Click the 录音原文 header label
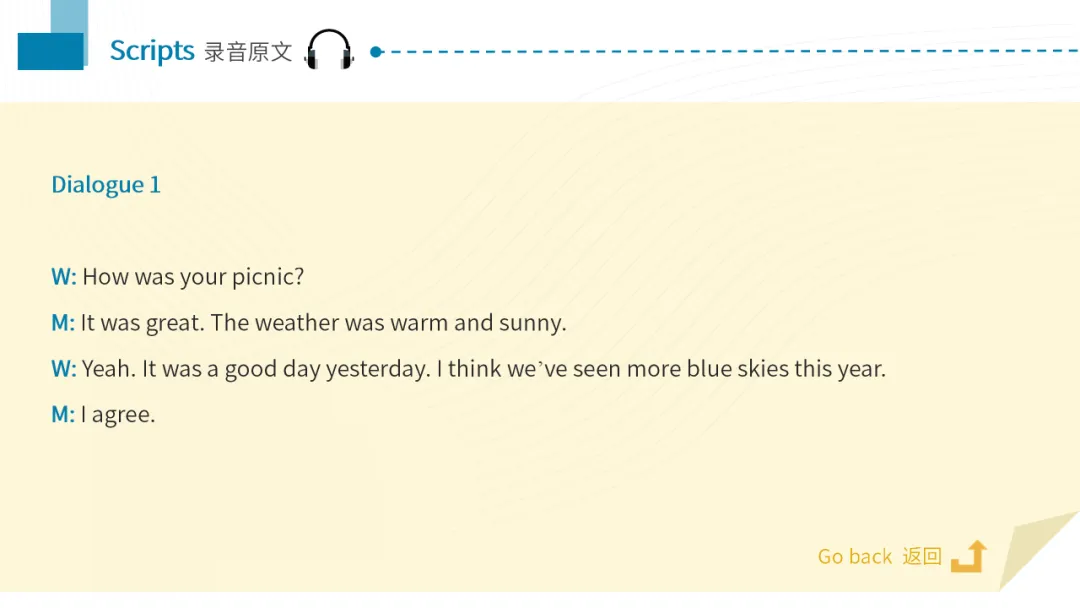The width and height of the screenshot is (1080, 608). pyautogui.click(x=248, y=52)
